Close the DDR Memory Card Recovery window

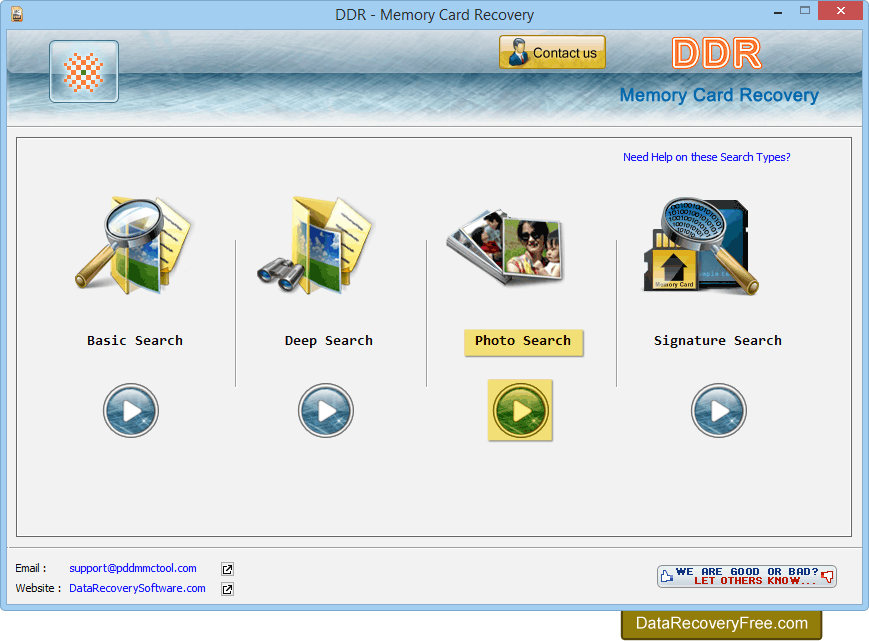(x=841, y=11)
